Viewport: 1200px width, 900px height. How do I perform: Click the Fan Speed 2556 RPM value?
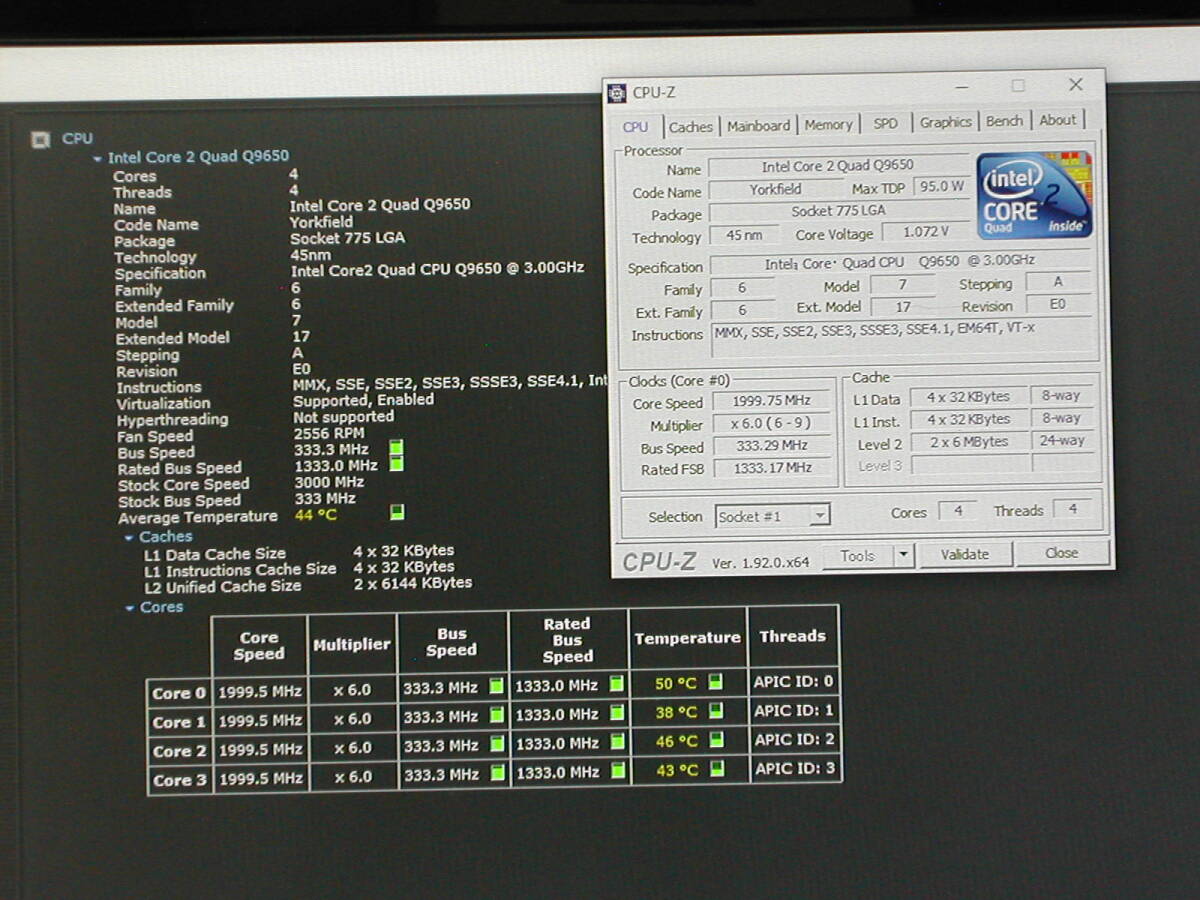328,434
